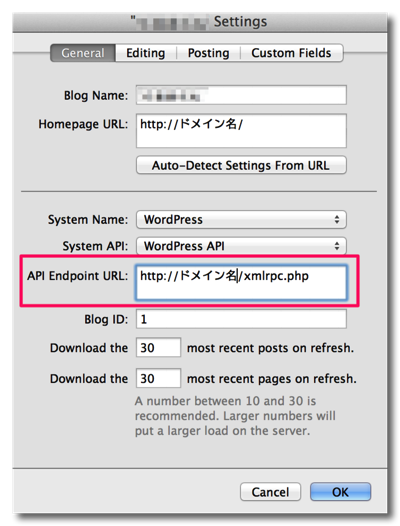Viewport: 400px width, 526px height.
Task: Dismiss the dialog with Cancel
Action: point(270,492)
